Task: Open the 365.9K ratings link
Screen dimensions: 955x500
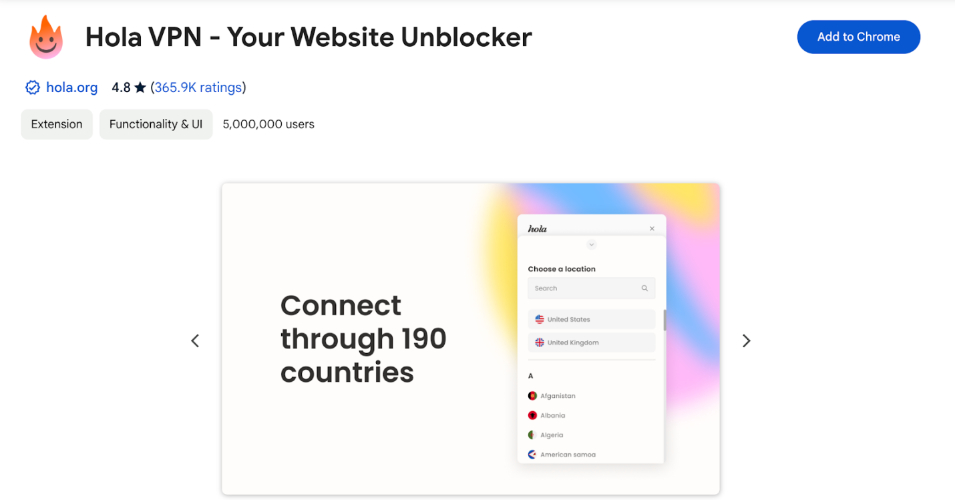Action: (x=199, y=88)
